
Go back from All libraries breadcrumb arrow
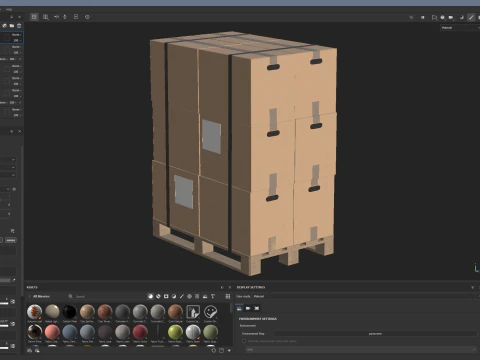pos(30,296)
